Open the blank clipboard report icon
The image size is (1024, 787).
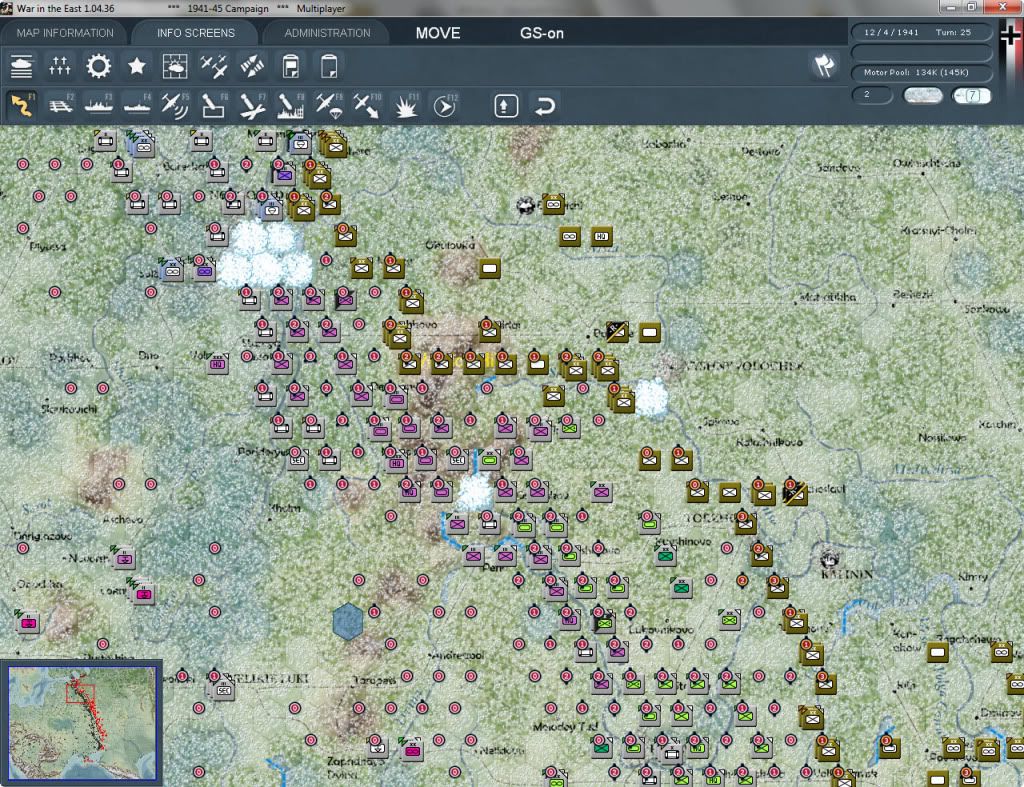(329, 67)
